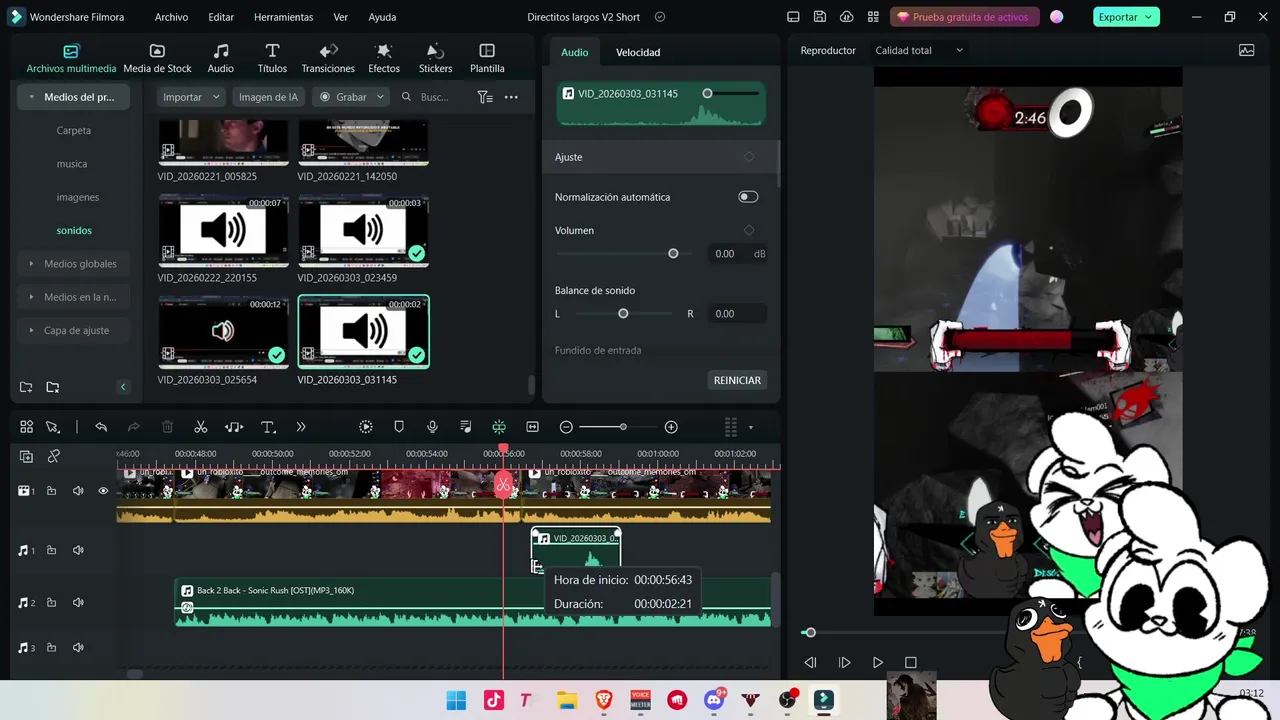
Task: Toggle Normalización automática switch
Action: (x=748, y=197)
